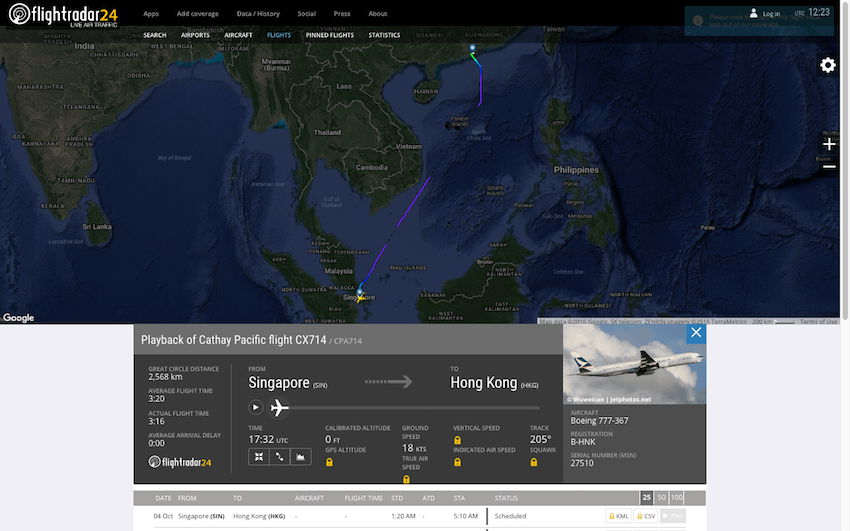The width and height of the screenshot is (850, 531).
Task: Click the Flightradar24 logo in playback panel
Action: tap(179, 462)
